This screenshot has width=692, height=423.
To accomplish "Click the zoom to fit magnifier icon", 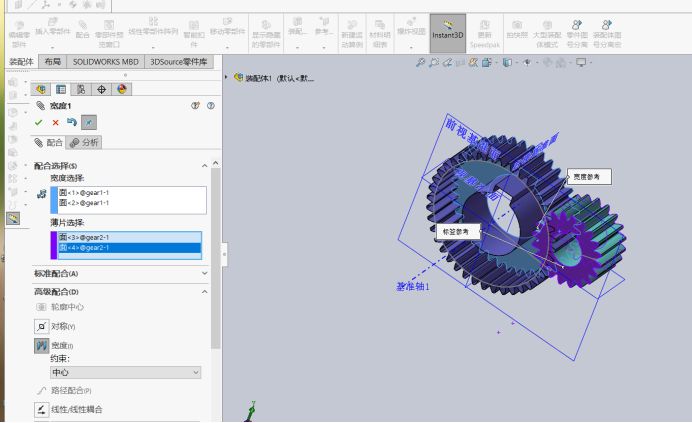I will pyautogui.click(x=420, y=63).
